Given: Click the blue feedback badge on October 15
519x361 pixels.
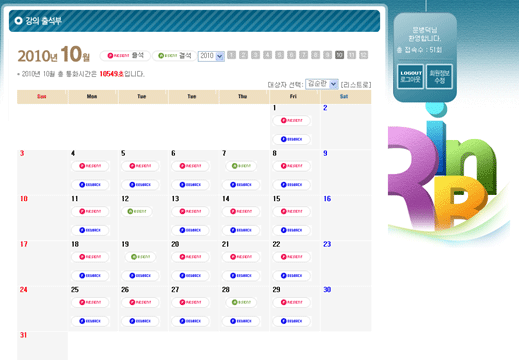Looking at the screenshot, I should [x=292, y=230].
